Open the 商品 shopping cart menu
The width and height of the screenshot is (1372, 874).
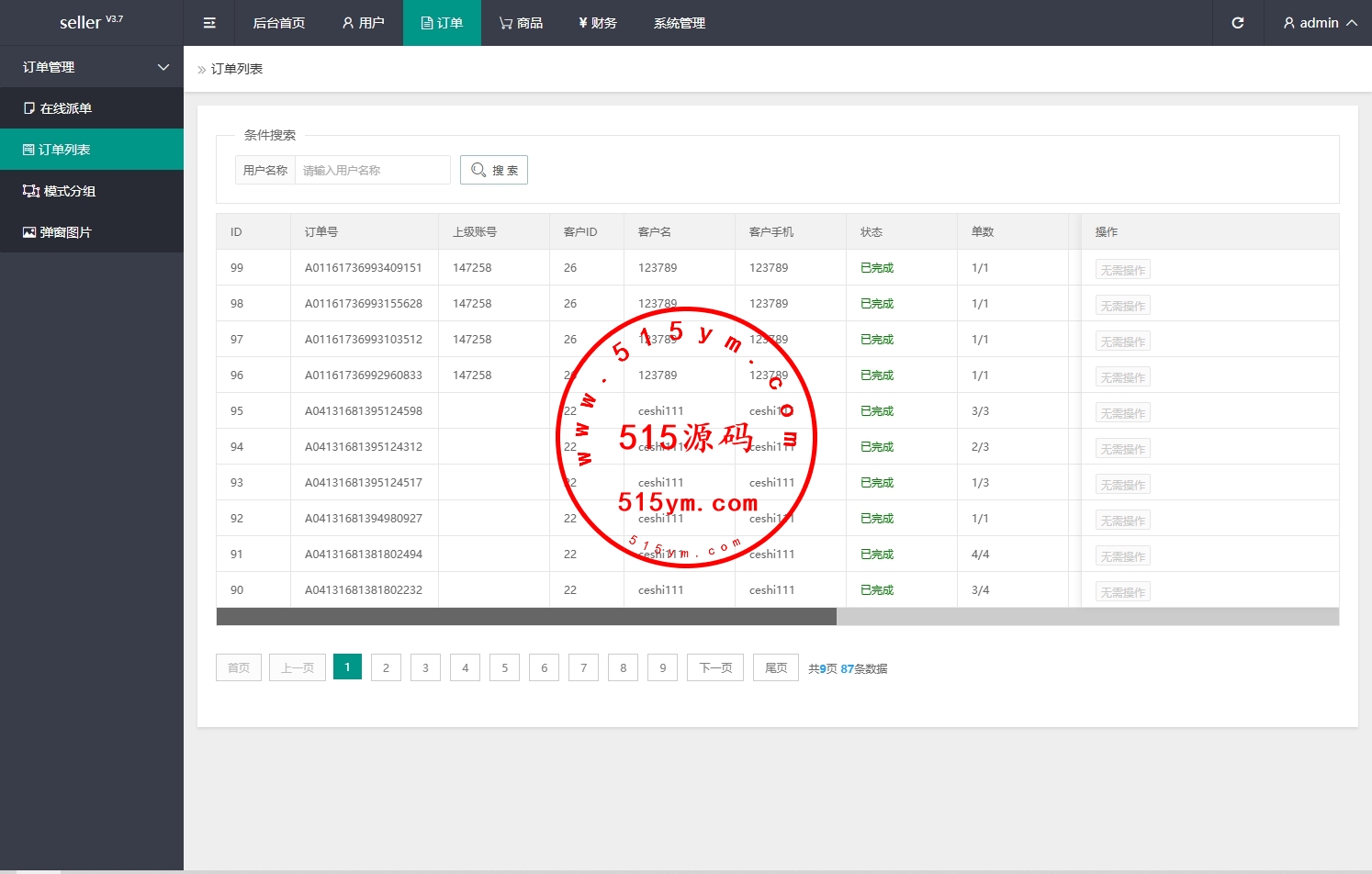521,23
